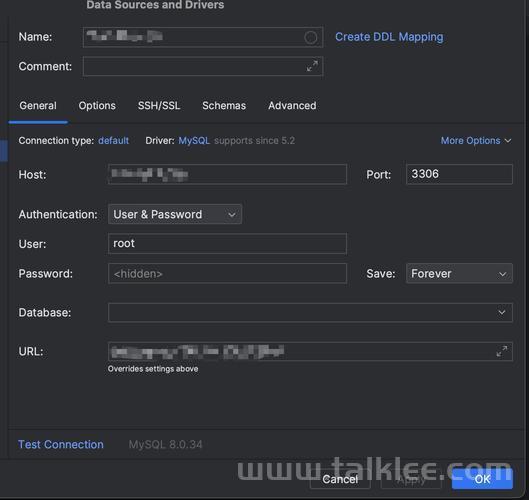Open the Save Forever dropdown

point(459,273)
